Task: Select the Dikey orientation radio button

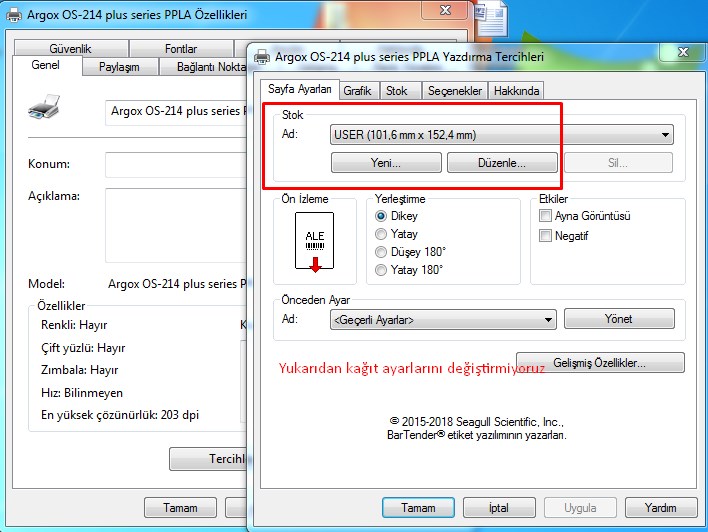Action: [x=381, y=216]
